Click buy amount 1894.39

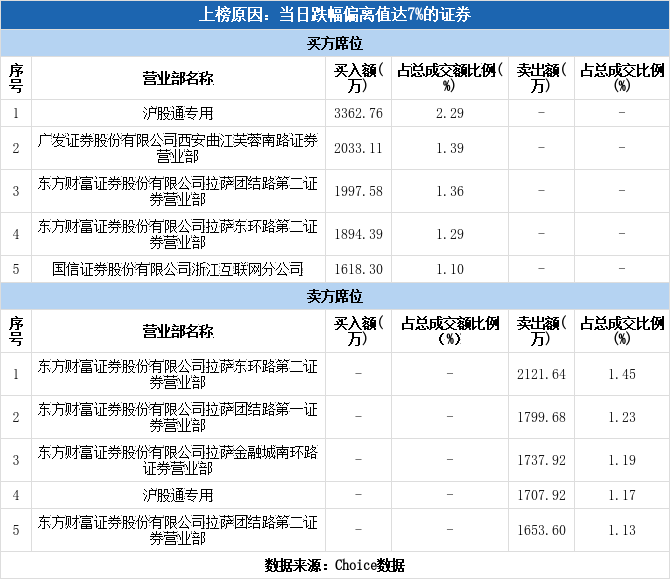(359, 234)
